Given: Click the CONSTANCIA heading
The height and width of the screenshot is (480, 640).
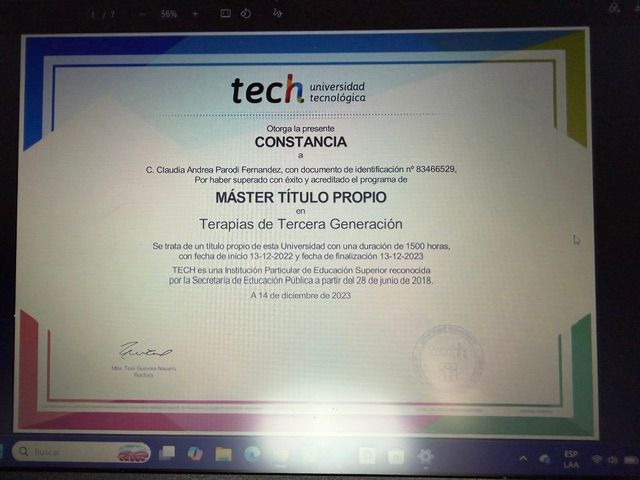Looking at the screenshot, I should pos(301,142).
